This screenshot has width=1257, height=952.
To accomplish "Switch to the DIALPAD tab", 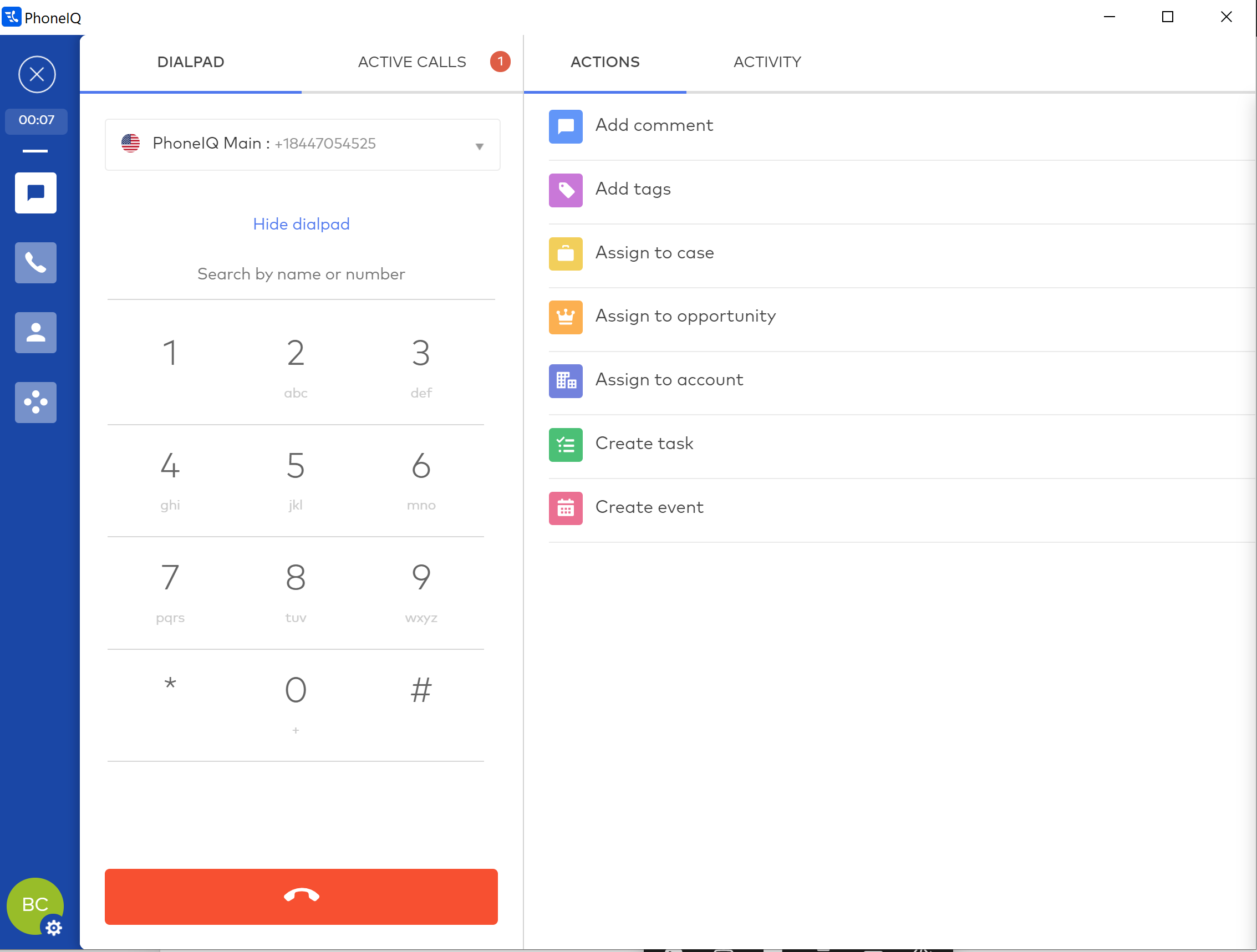I will click(190, 62).
